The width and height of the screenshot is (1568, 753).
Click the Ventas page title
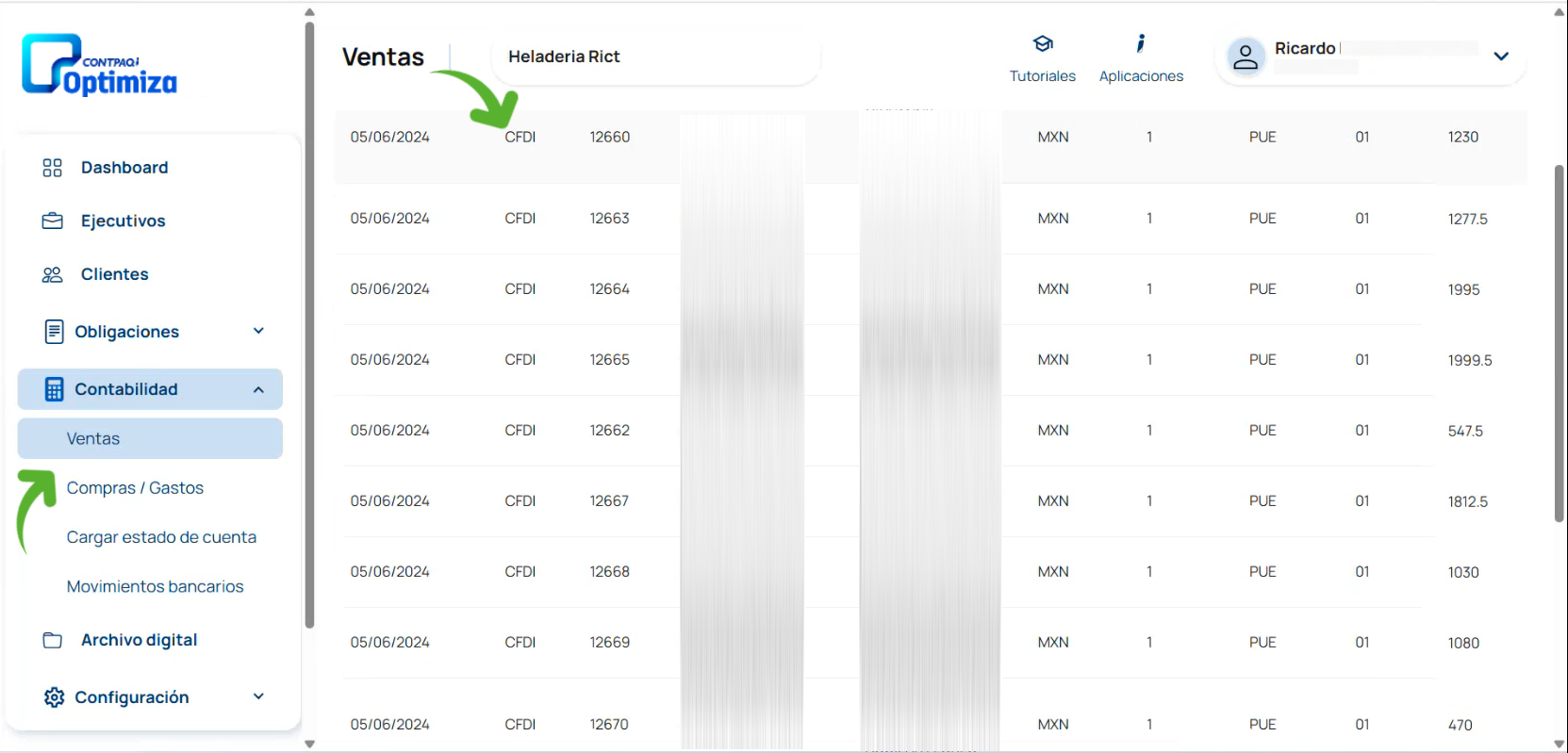383,57
